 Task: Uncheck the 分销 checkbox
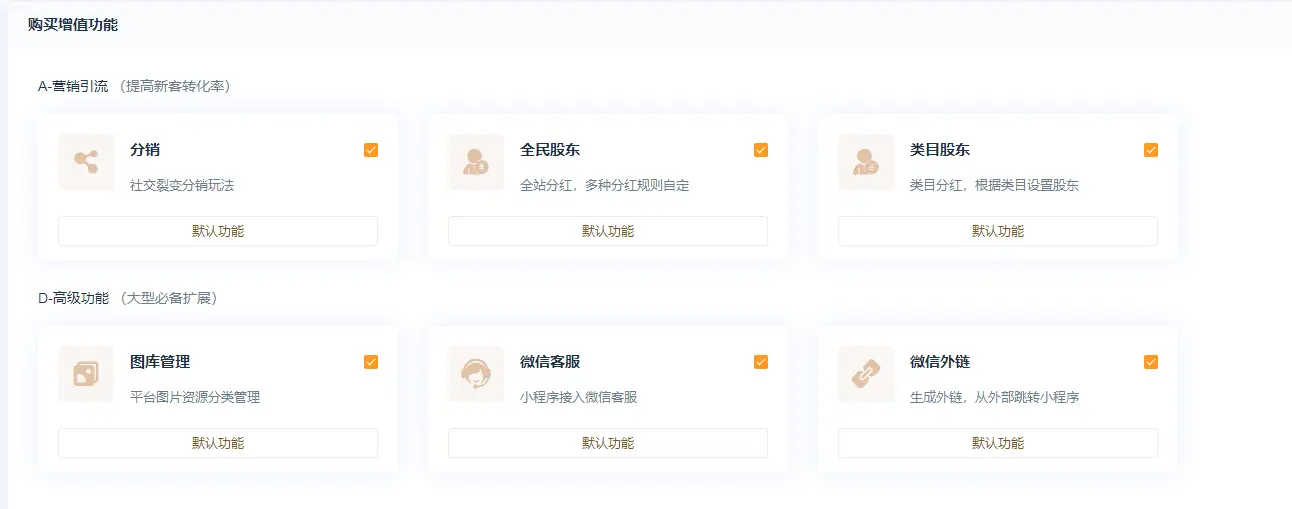click(x=371, y=150)
